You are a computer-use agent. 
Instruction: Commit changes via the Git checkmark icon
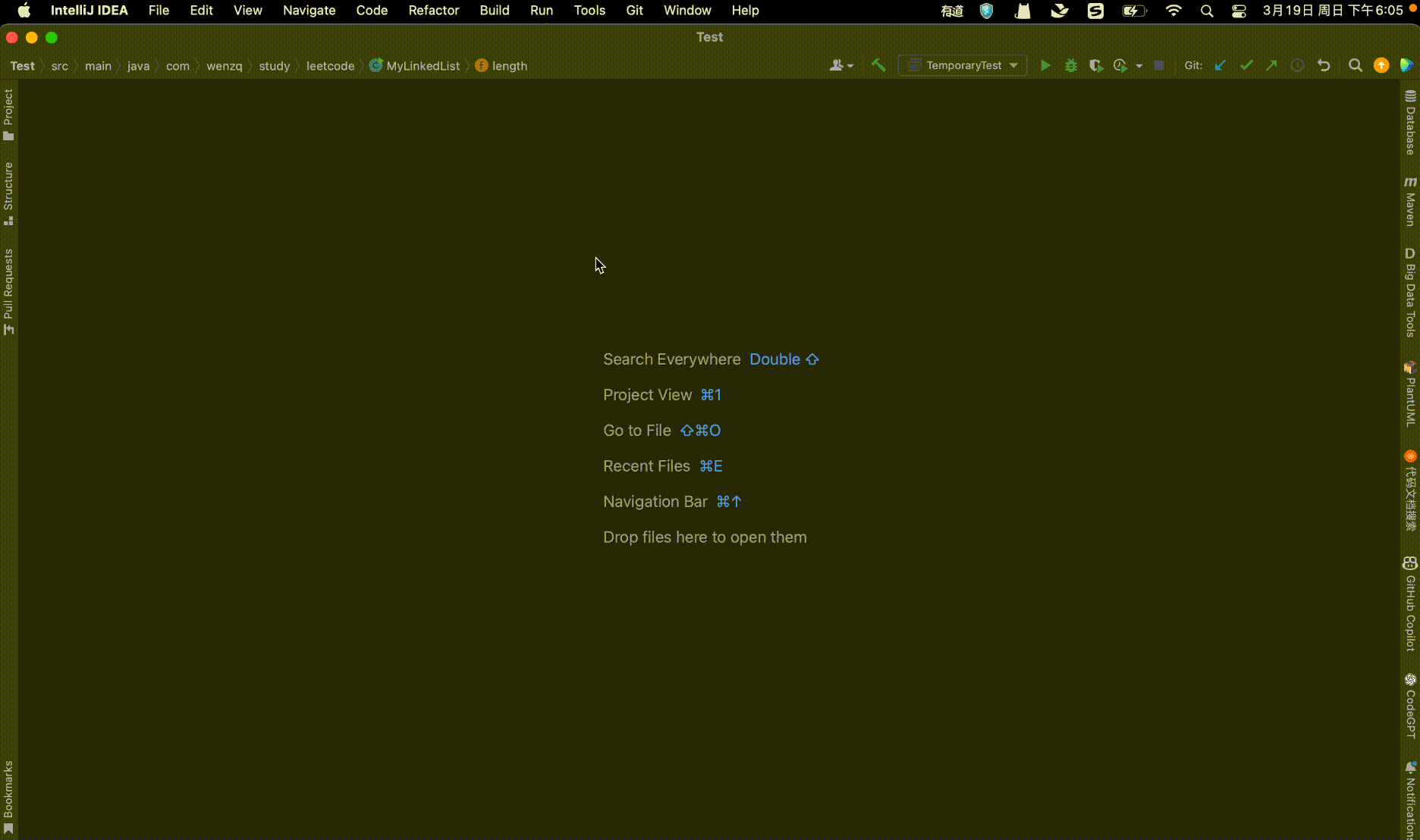[1246, 65]
